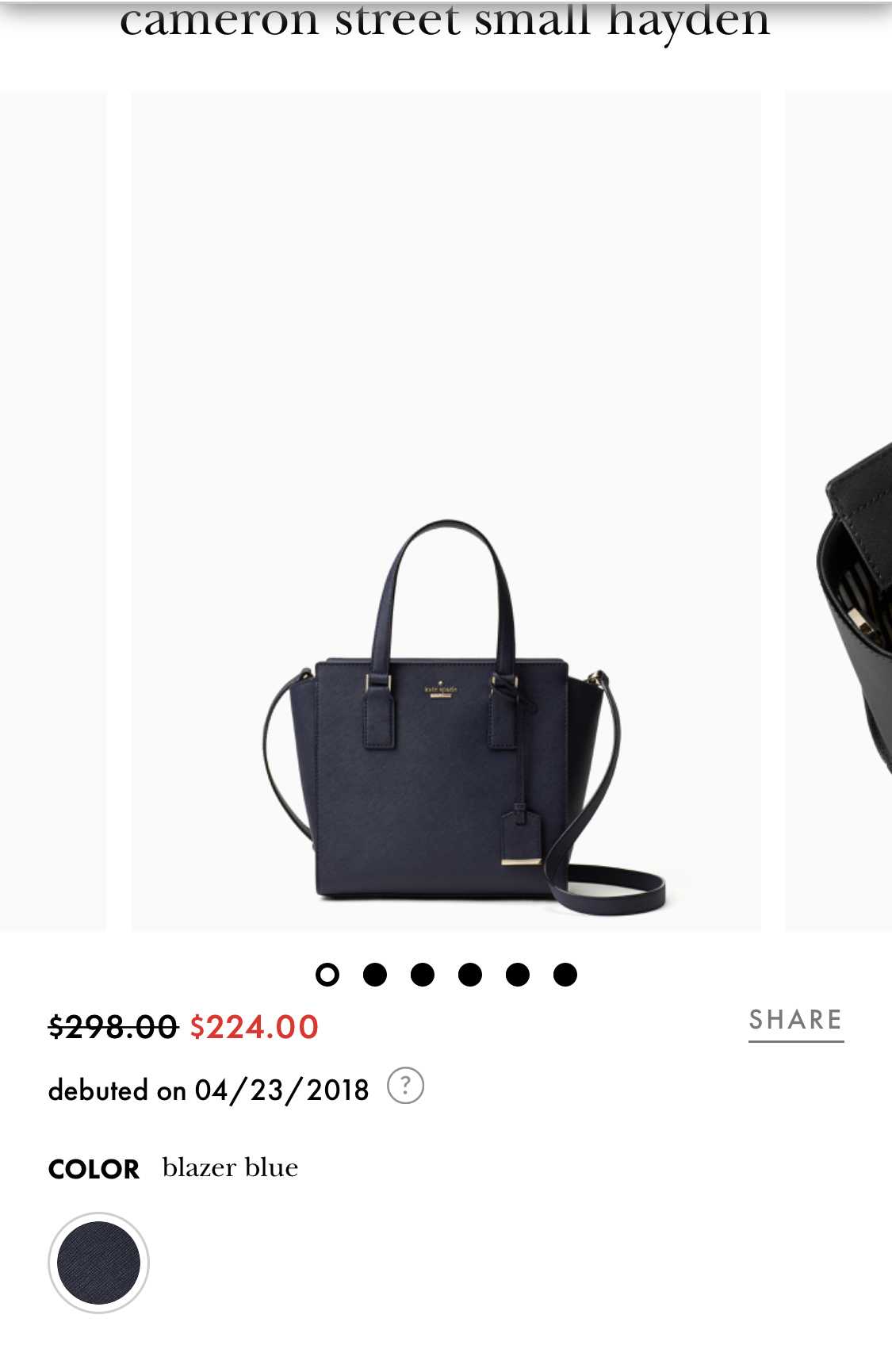Click the blazer blue color name text

pyautogui.click(x=230, y=1167)
